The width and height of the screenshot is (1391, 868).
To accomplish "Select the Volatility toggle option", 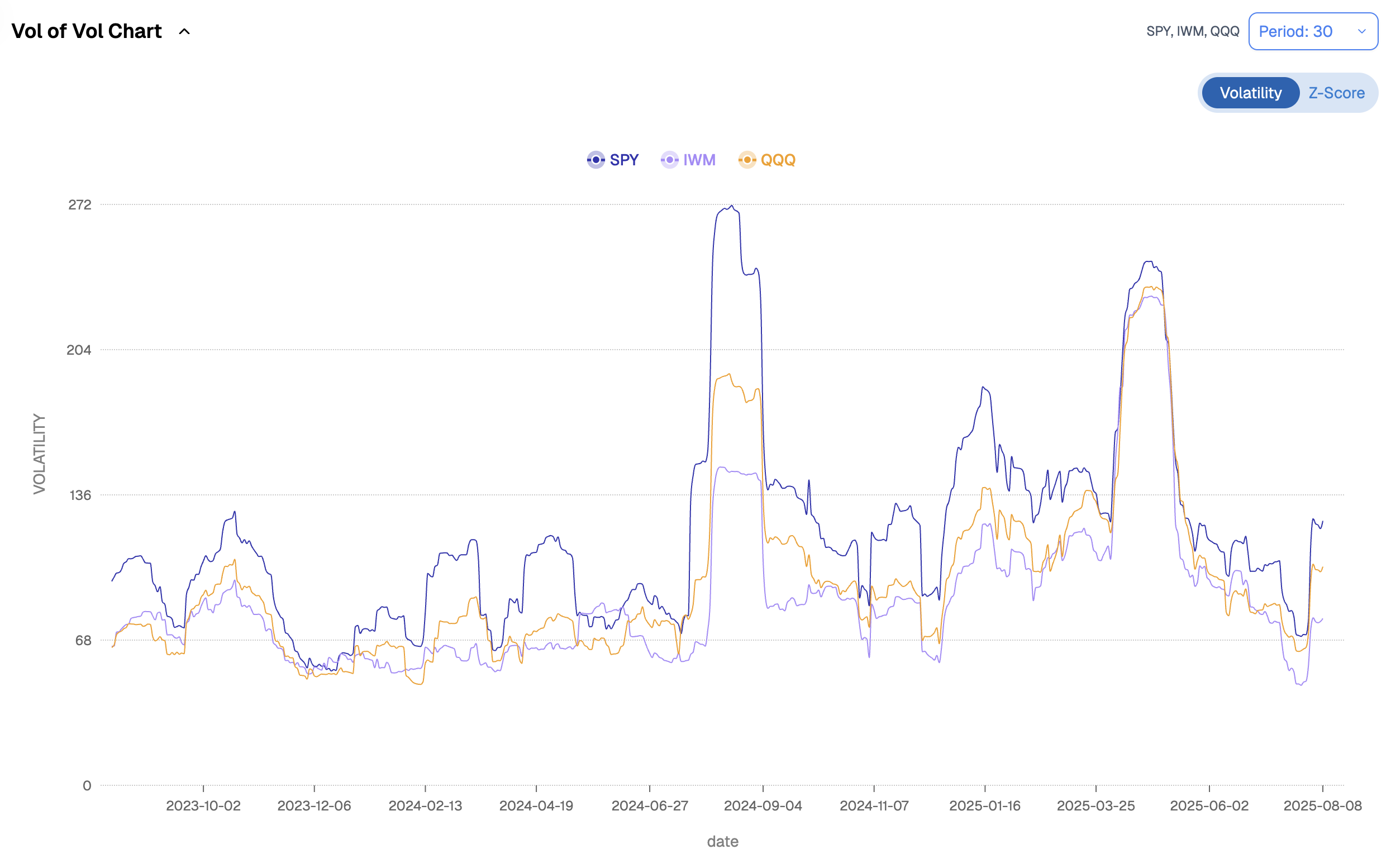I will (x=1250, y=93).
